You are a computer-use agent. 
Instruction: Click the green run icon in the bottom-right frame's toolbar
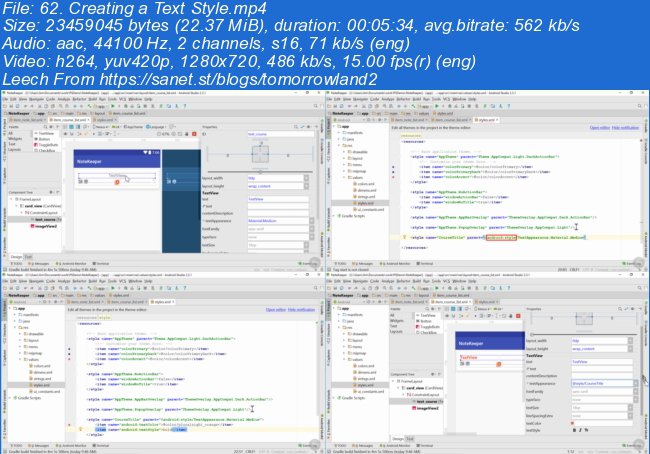click(x=437, y=288)
